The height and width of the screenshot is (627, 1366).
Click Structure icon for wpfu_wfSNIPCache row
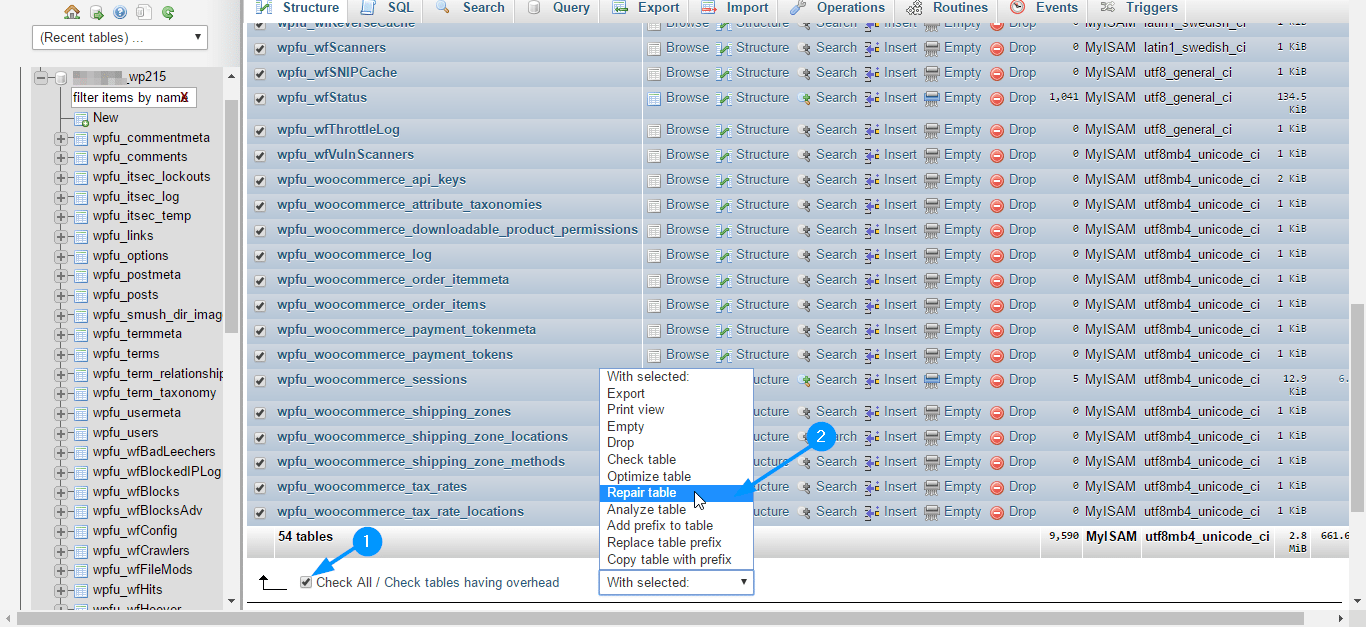pos(725,73)
